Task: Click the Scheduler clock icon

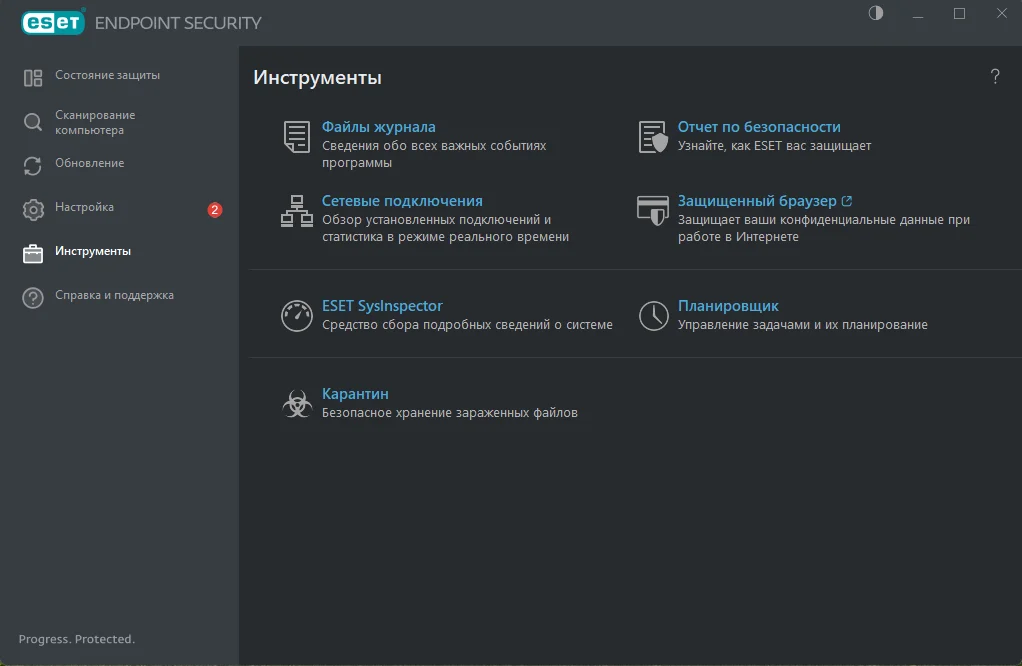Action: (x=653, y=316)
